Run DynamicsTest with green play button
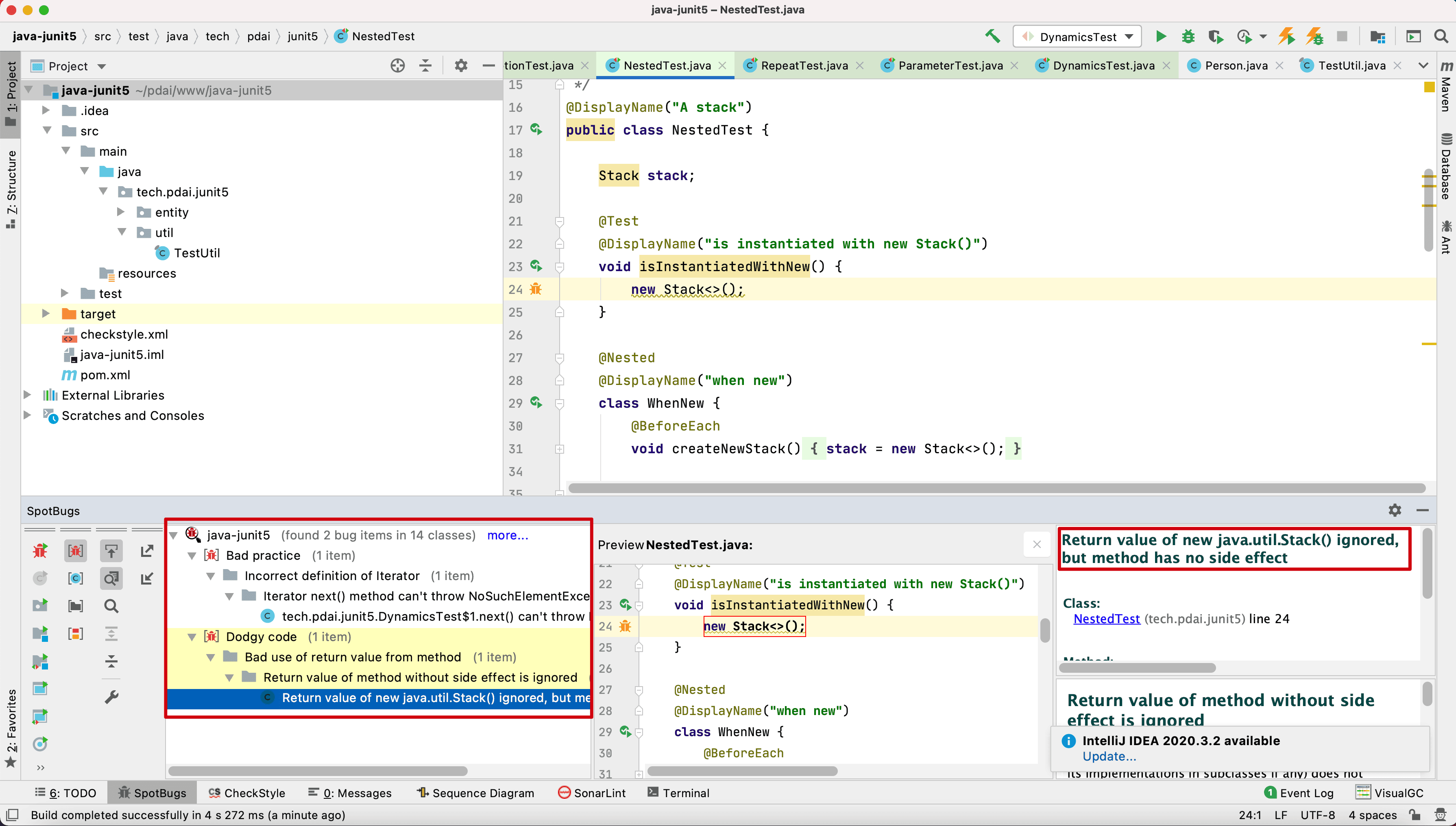This screenshot has width=1456, height=826. click(x=1160, y=37)
